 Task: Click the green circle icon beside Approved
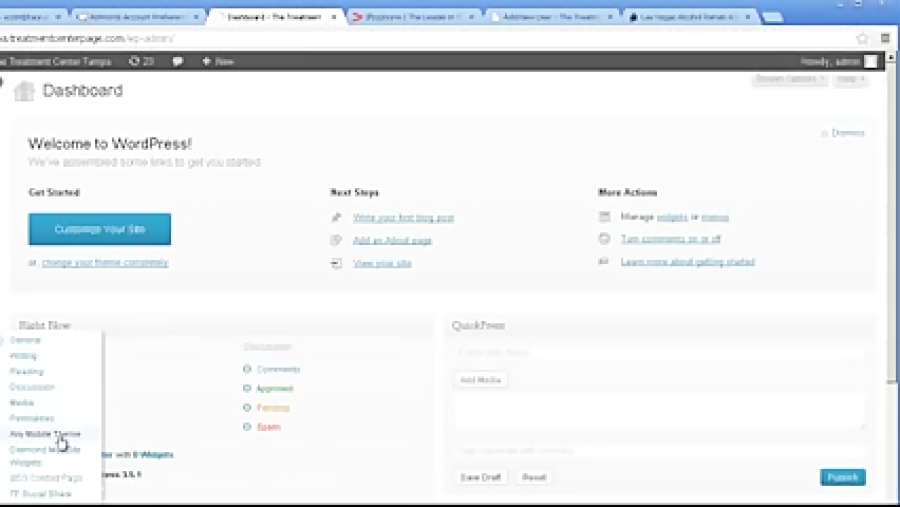pyautogui.click(x=247, y=388)
